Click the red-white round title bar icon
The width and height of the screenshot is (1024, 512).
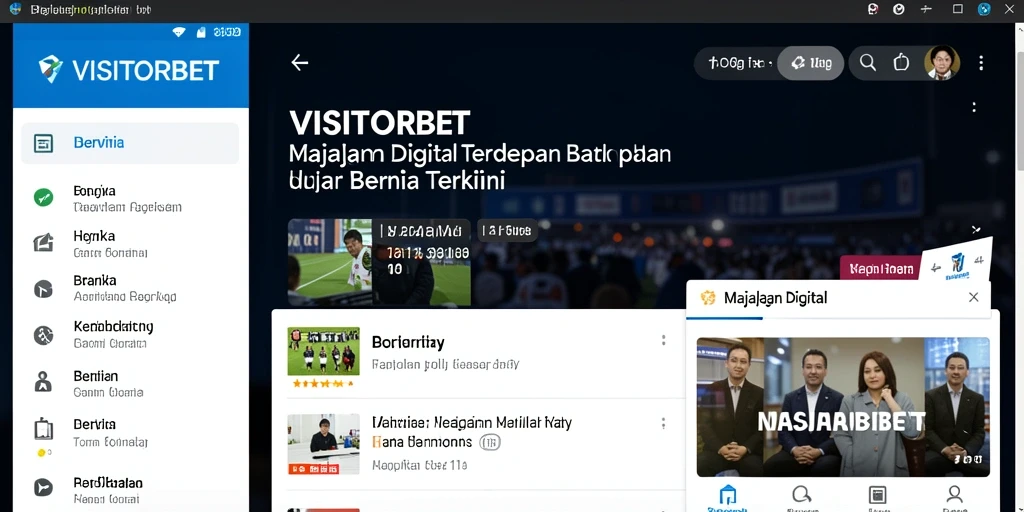click(x=873, y=9)
